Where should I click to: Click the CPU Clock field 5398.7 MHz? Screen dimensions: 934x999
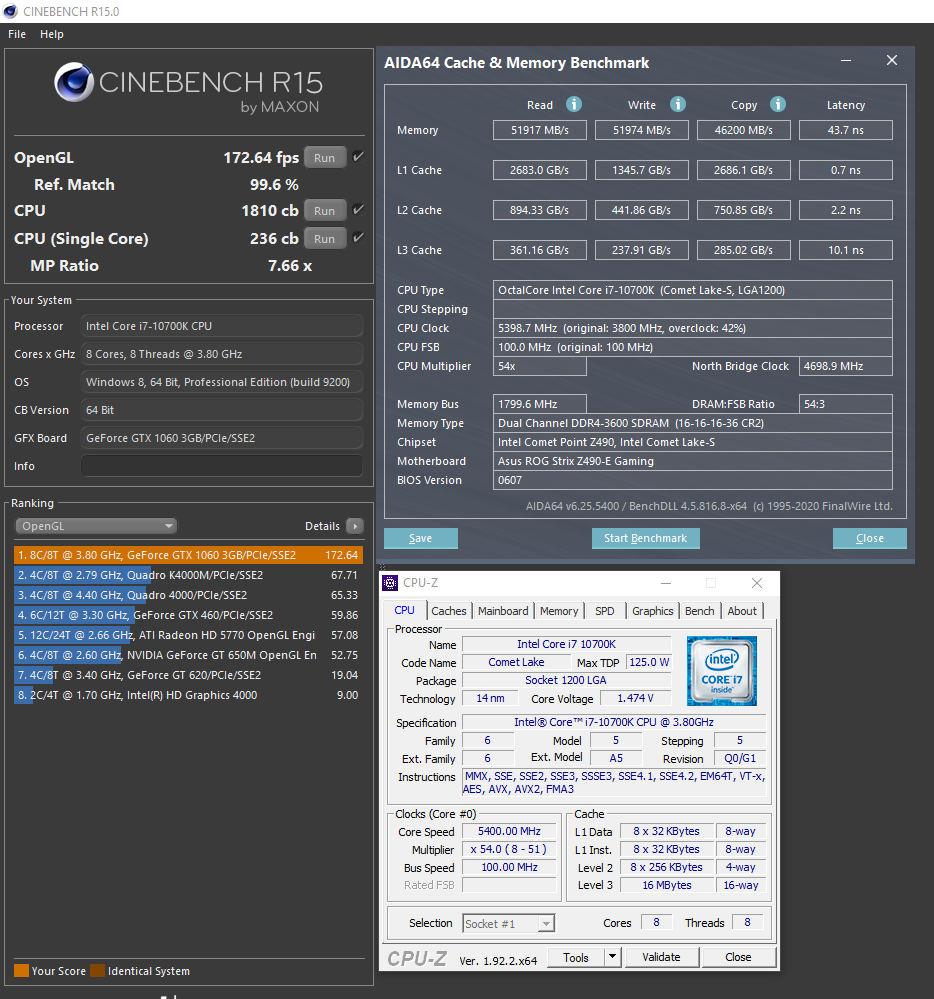pyautogui.click(x=693, y=328)
